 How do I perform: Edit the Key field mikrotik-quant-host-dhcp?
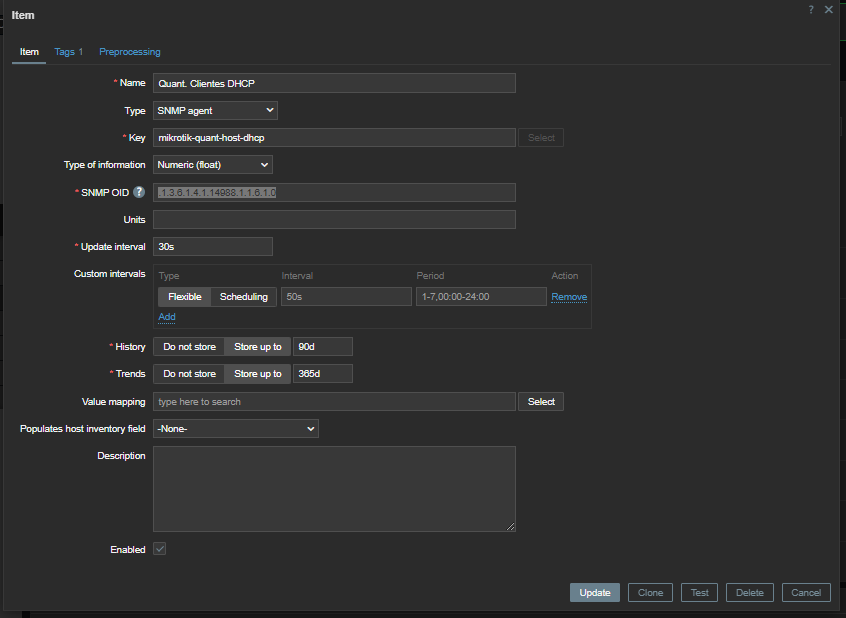click(x=334, y=138)
